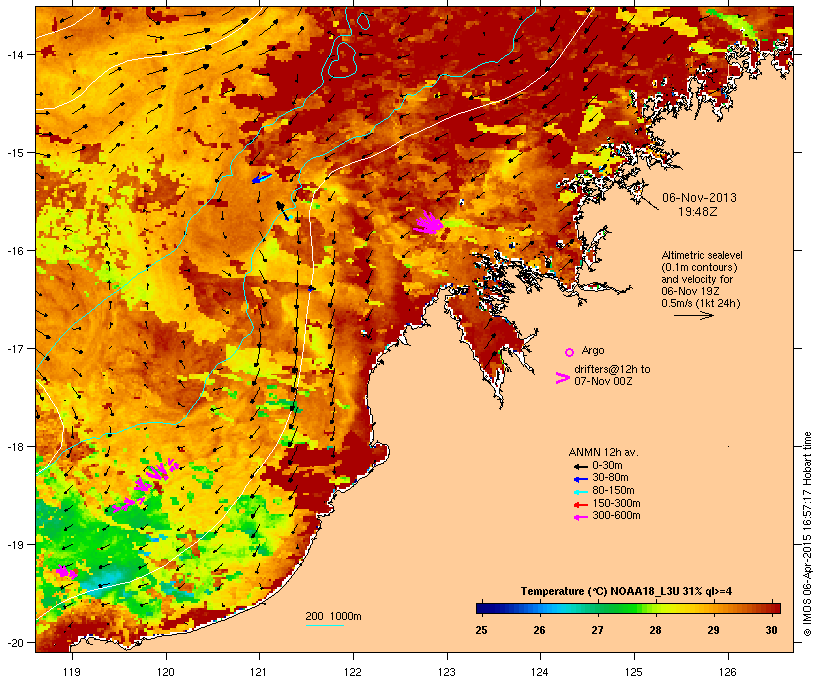820x680 pixels.
Task: Click the colorbar tick label "30"
Action: point(771,630)
